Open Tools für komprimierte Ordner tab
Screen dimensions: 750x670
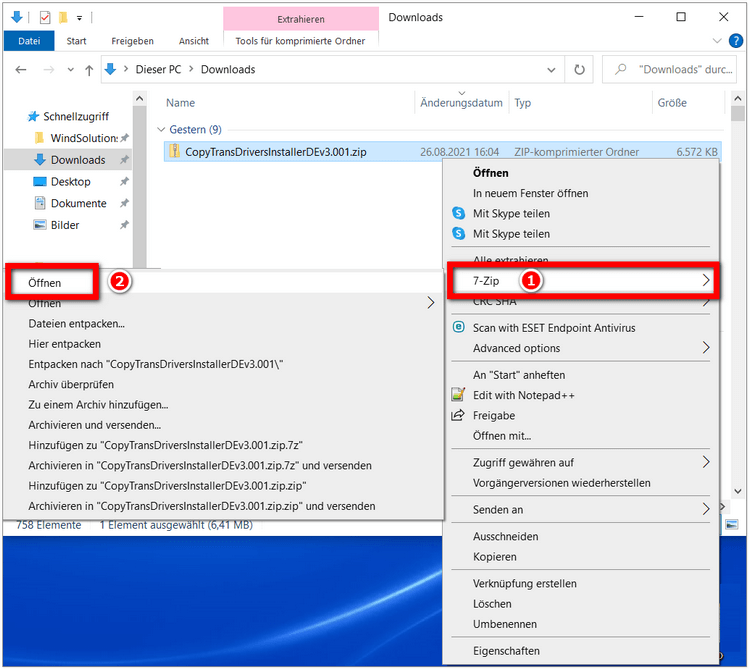click(x=300, y=41)
